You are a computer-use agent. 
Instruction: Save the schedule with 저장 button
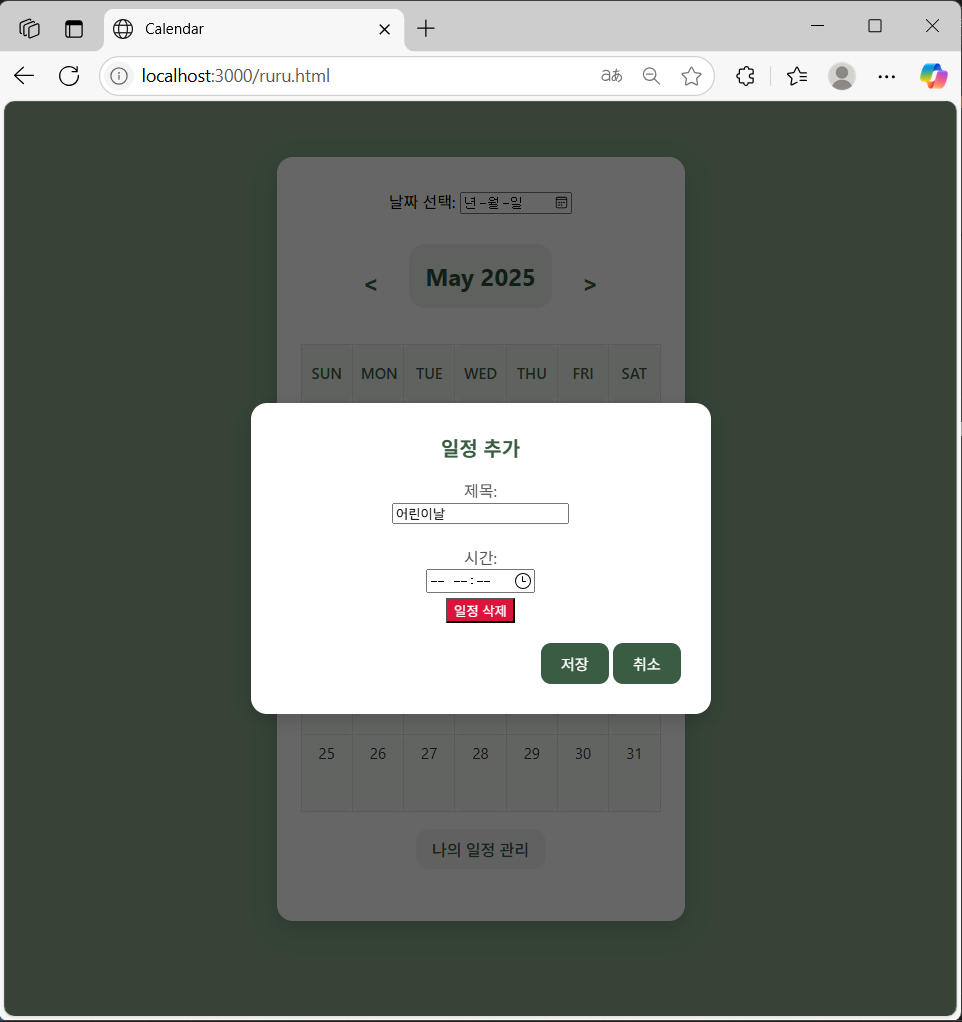point(574,664)
